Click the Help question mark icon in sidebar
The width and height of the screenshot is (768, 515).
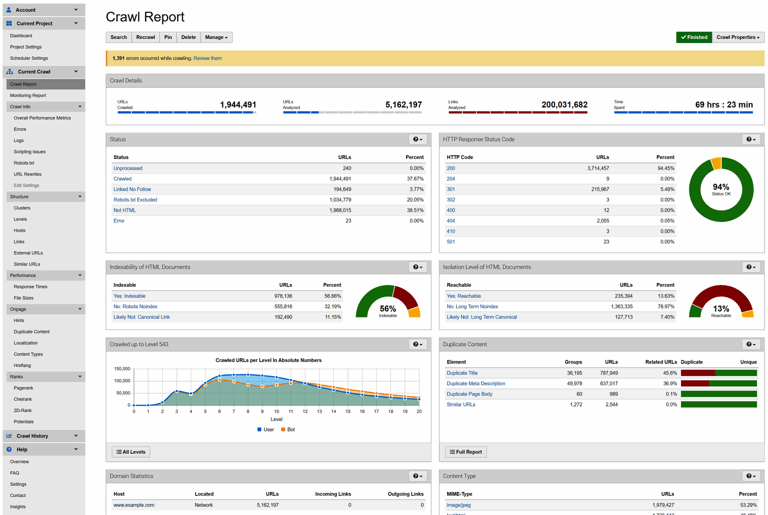coord(9,449)
